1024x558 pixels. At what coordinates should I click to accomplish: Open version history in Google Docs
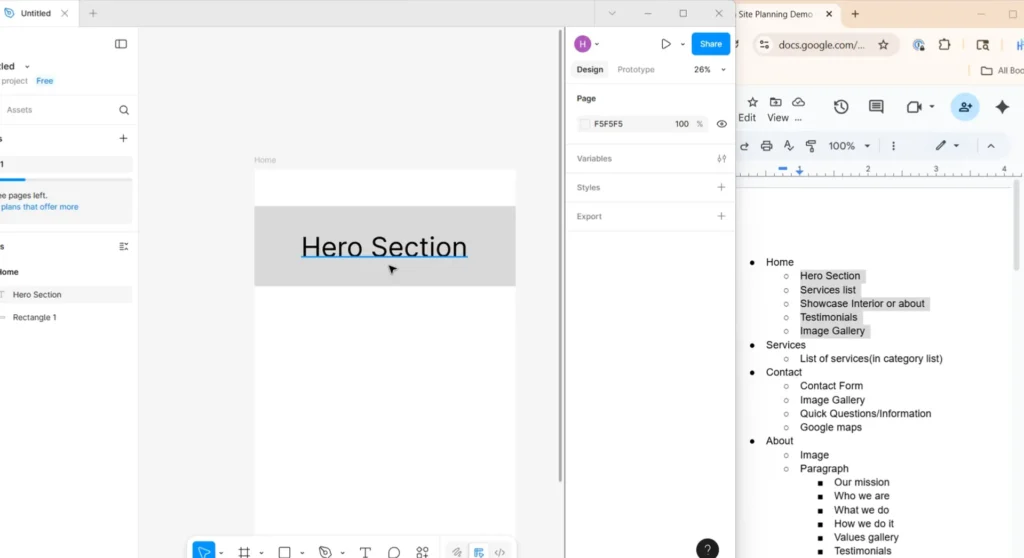[x=841, y=107]
